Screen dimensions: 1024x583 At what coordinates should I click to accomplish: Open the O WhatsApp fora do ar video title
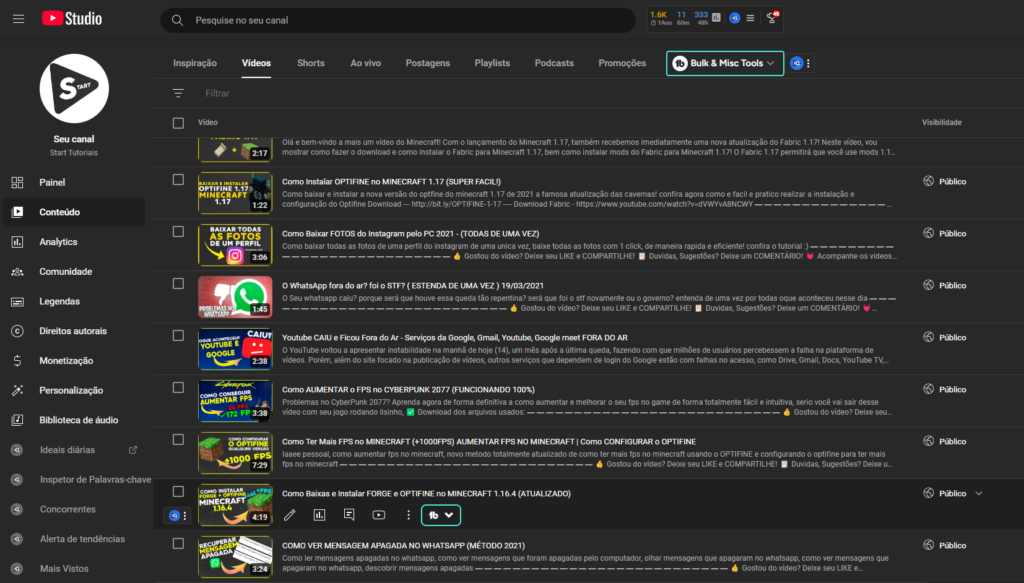pyautogui.click(x=413, y=285)
